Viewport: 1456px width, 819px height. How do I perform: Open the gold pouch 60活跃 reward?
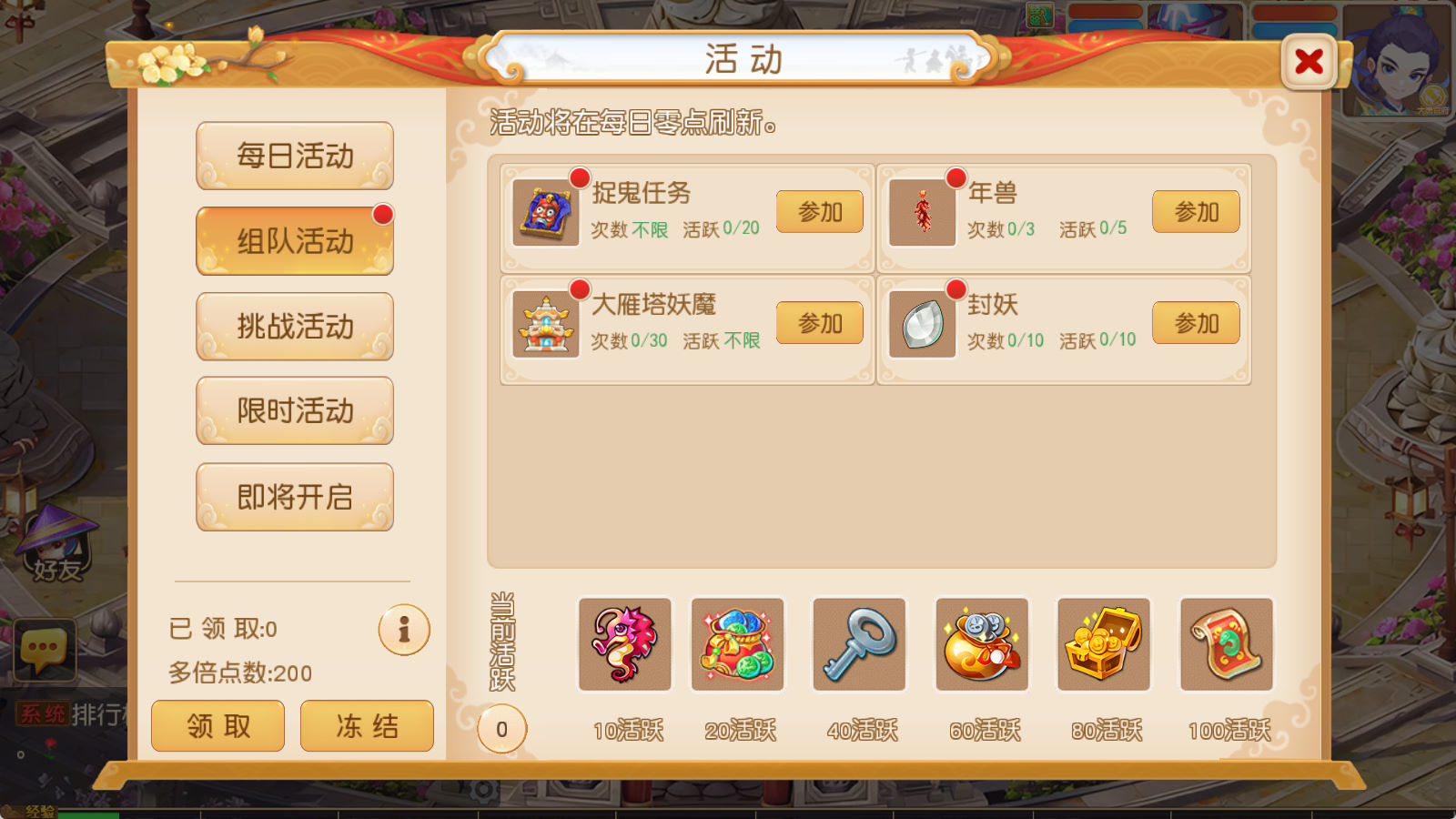(x=982, y=644)
